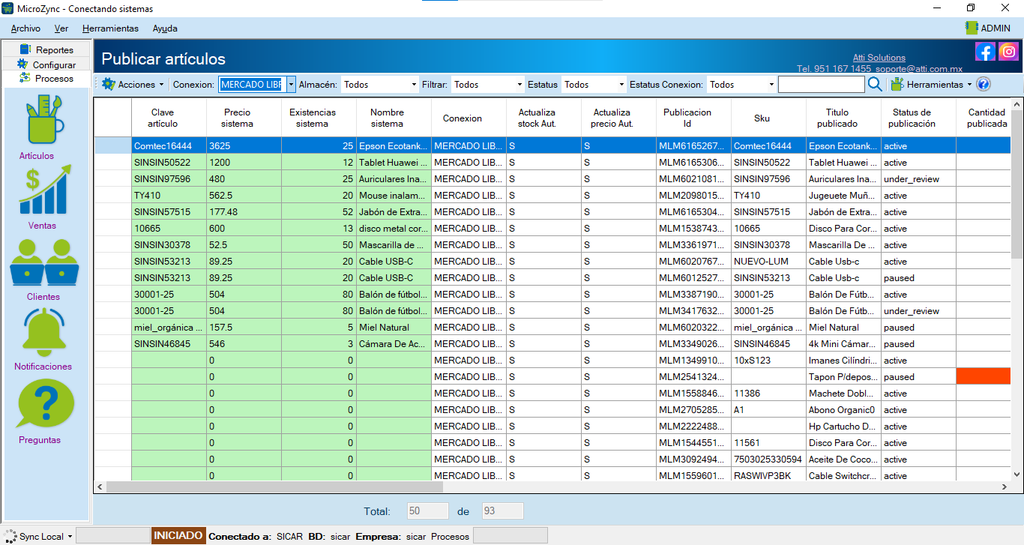Click the Acciones gear icon

108,84
